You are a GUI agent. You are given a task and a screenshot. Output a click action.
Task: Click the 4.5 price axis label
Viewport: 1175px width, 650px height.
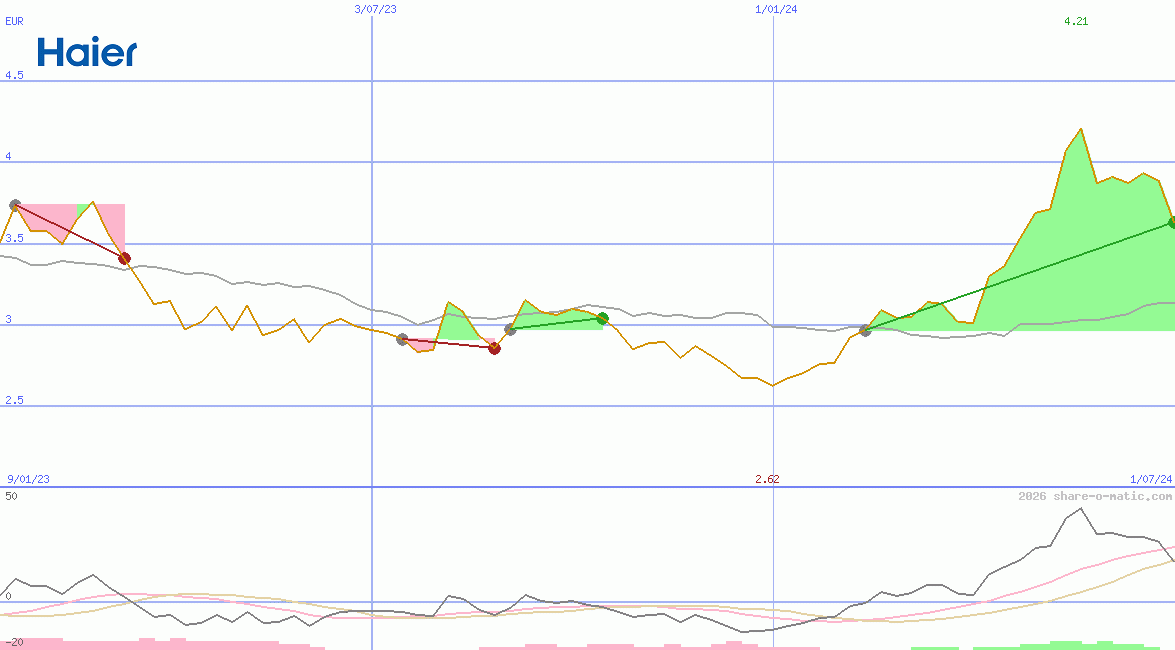coord(14,75)
